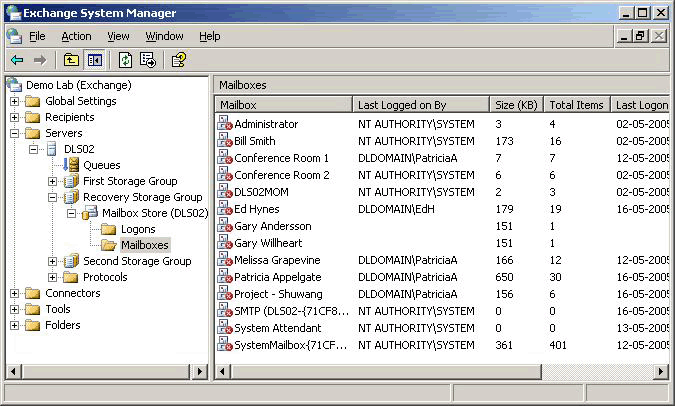This screenshot has height=406, width=675.
Task: Expand the Connectors node
Action: pos(14,293)
